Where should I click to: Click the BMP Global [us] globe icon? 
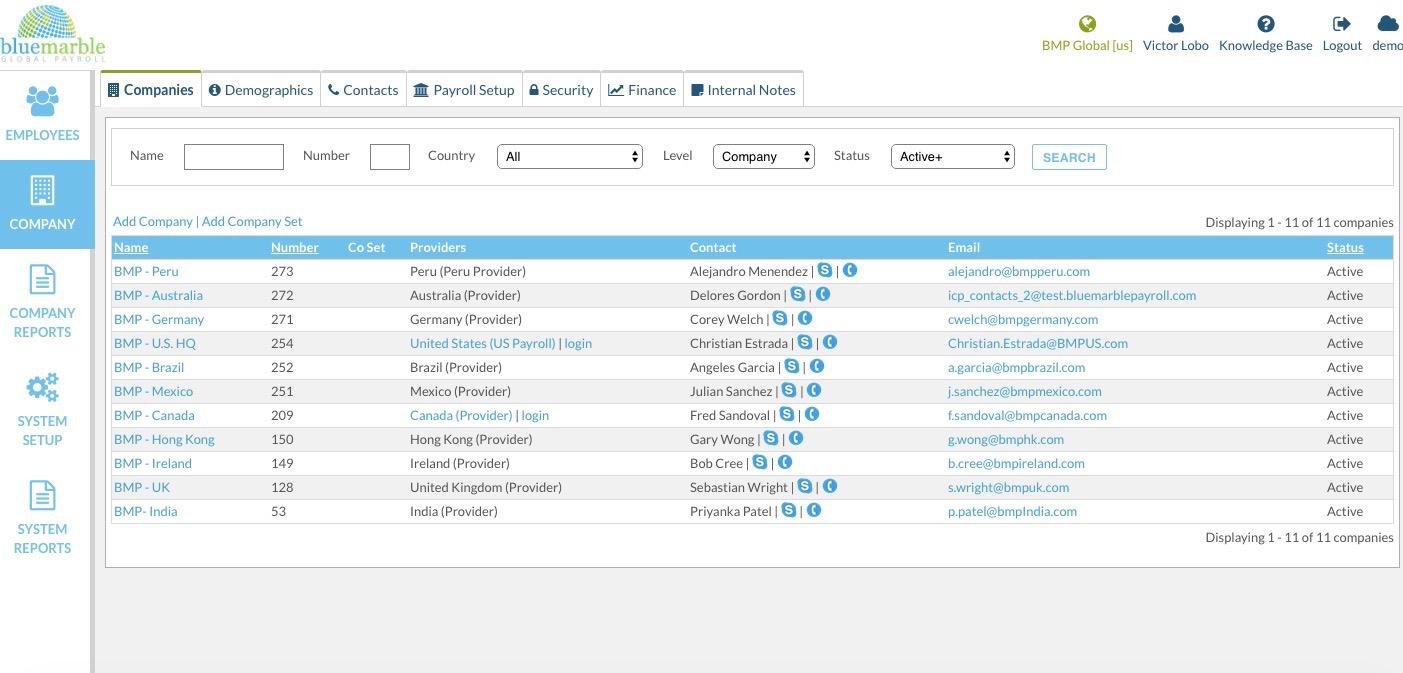[1087, 24]
